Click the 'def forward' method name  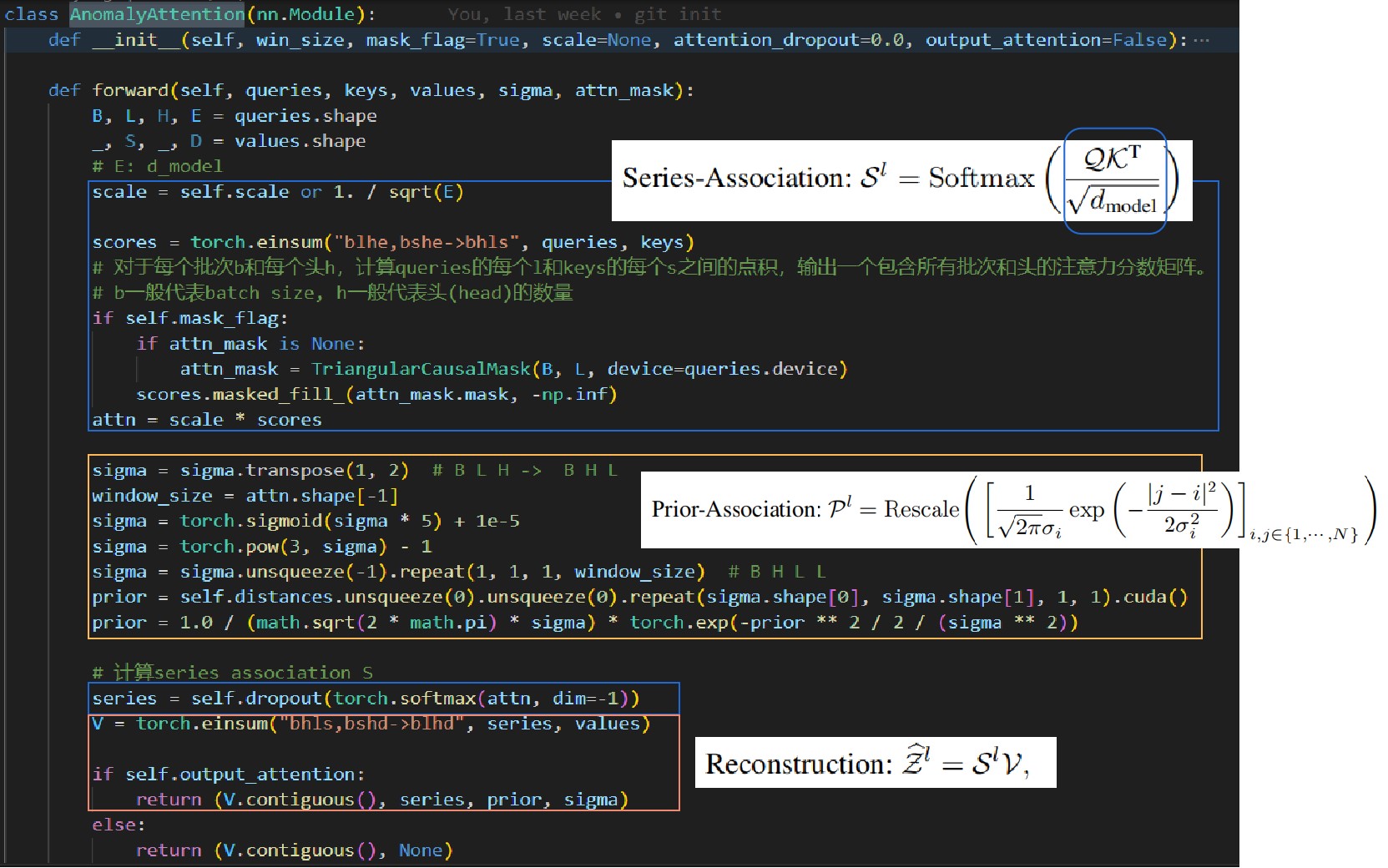[130, 90]
